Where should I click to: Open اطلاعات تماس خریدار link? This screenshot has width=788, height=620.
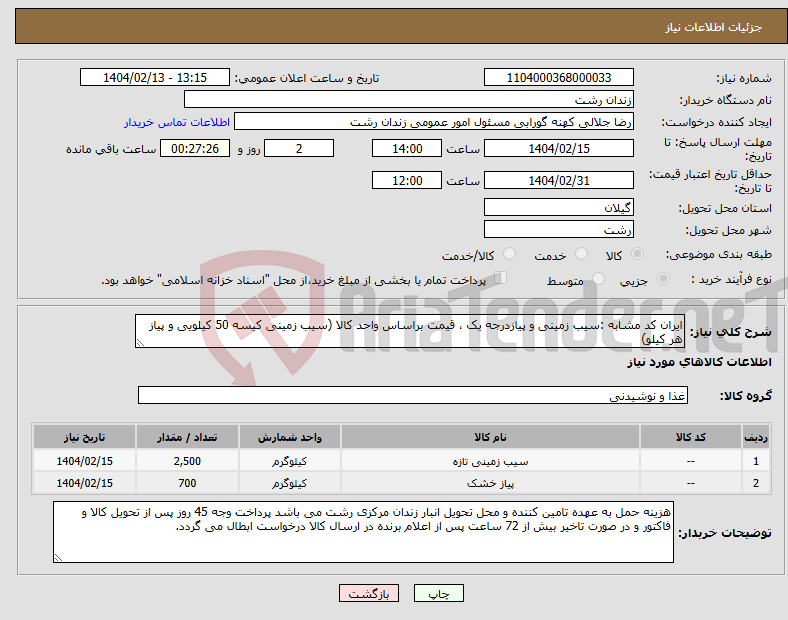[x=177, y=122]
